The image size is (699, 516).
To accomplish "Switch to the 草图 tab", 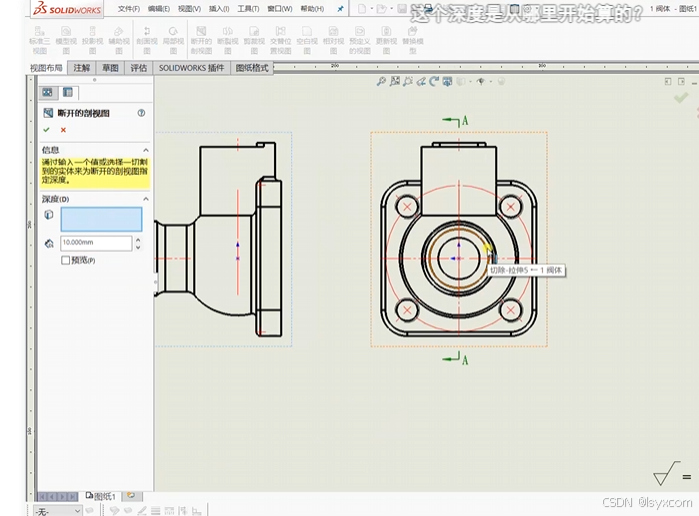I will pyautogui.click(x=110, y=68).
